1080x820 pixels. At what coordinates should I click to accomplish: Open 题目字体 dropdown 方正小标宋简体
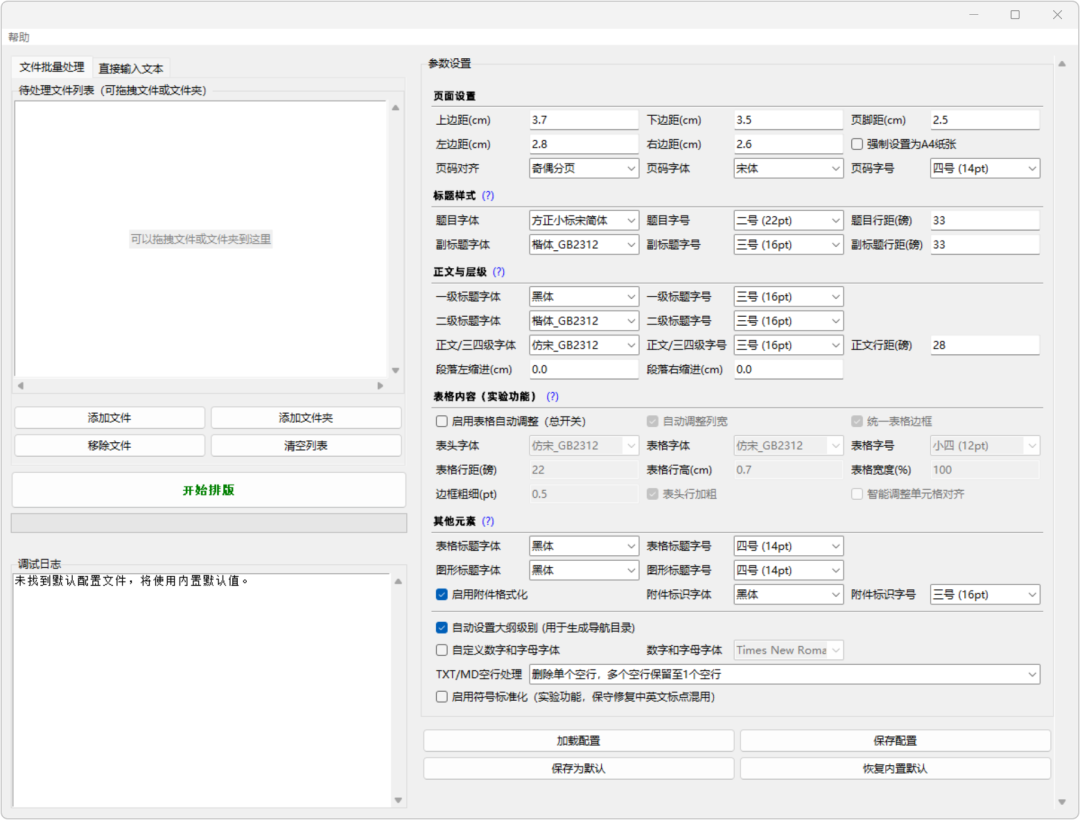point(583,220)
